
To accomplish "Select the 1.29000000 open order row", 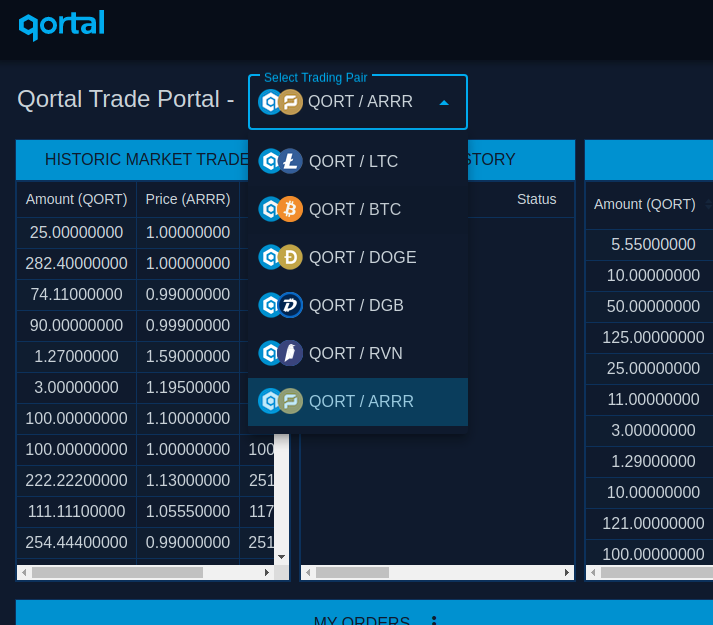I will coord(649,461).
